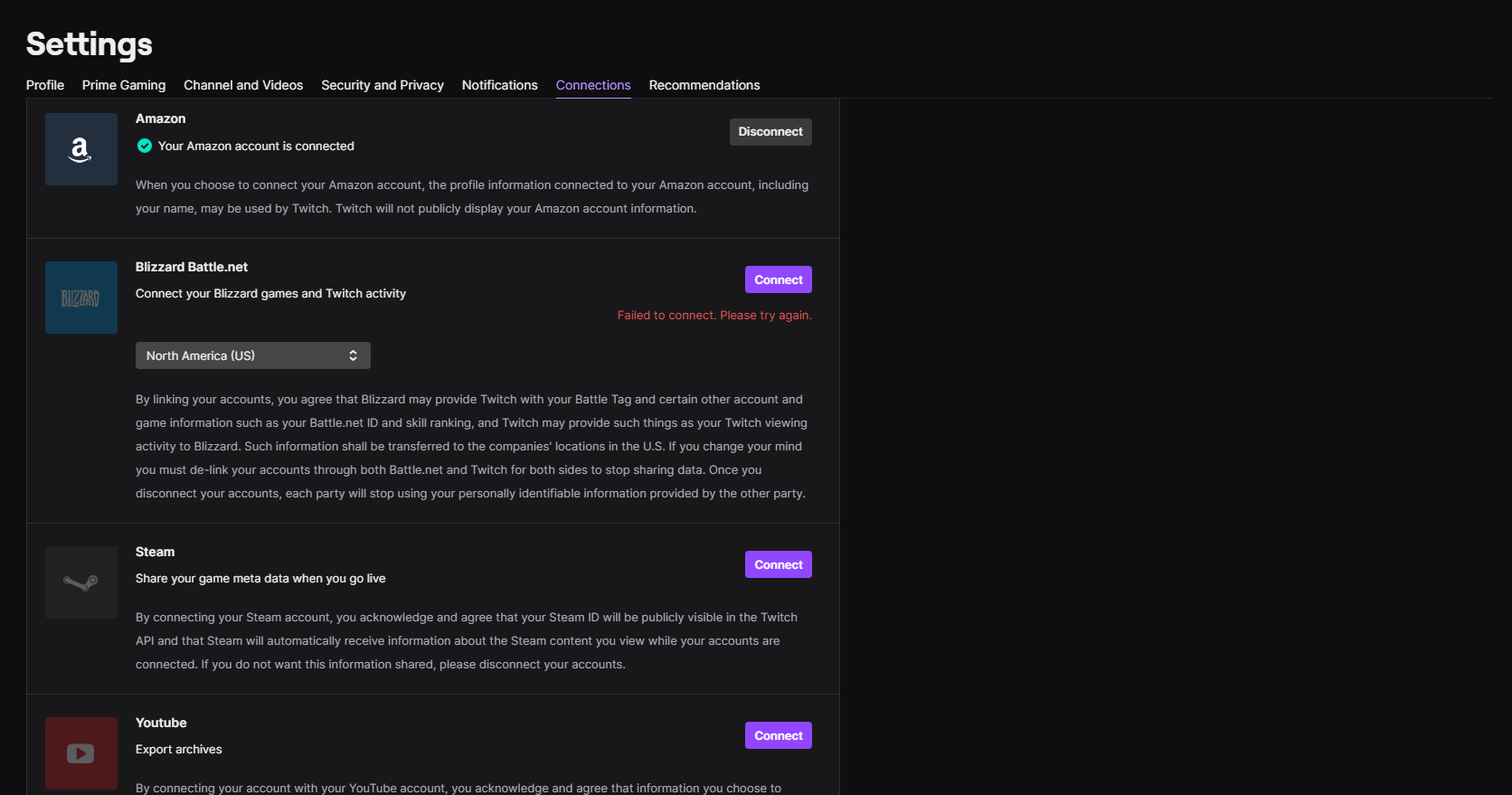Click the 'Youtube' section title
Image resolution: width=1512 pixels, height=795 pixels.
161,723
